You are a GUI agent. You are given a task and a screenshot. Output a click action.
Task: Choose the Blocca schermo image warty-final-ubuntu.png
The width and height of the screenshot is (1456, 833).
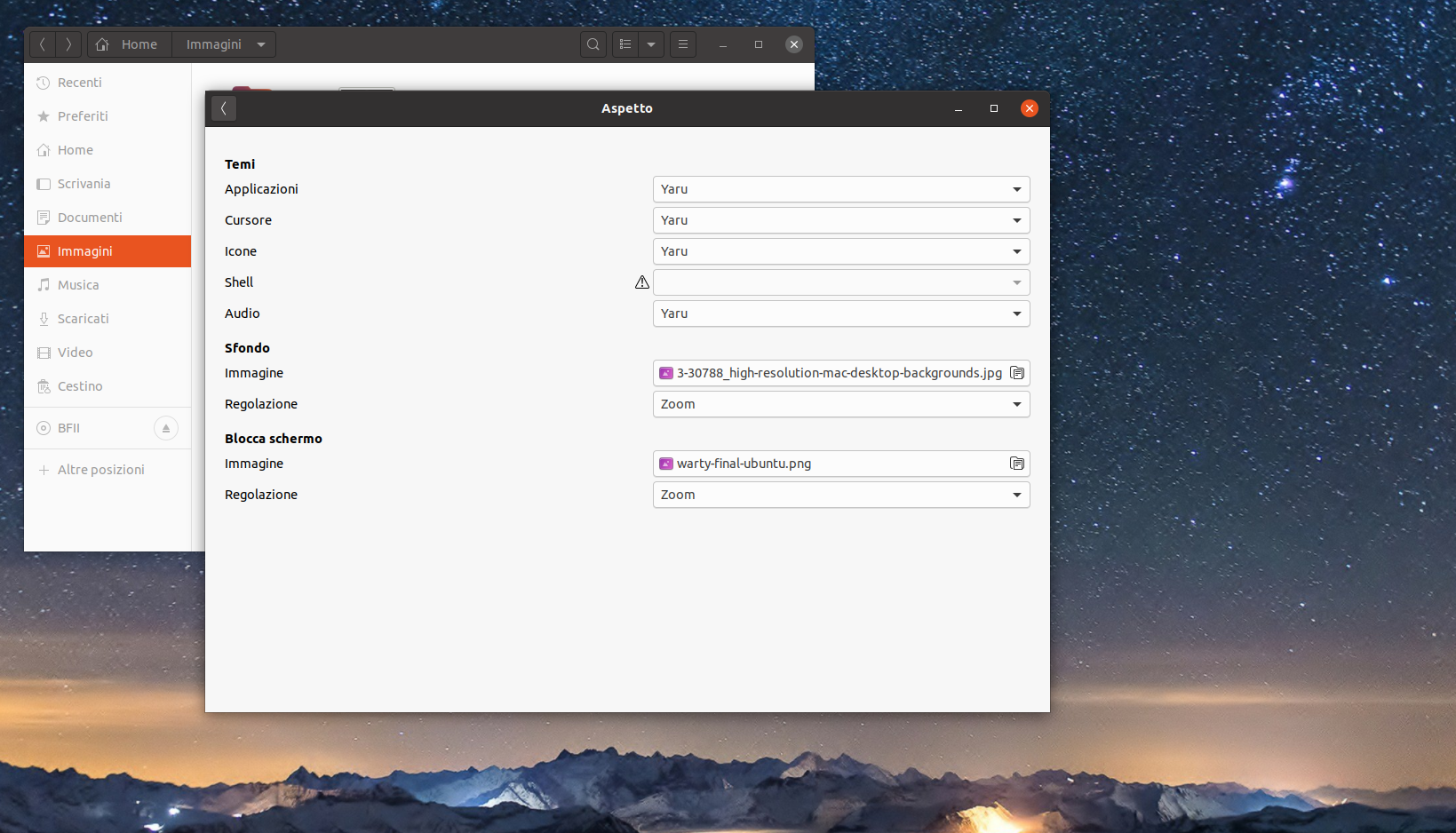point(841,464)
